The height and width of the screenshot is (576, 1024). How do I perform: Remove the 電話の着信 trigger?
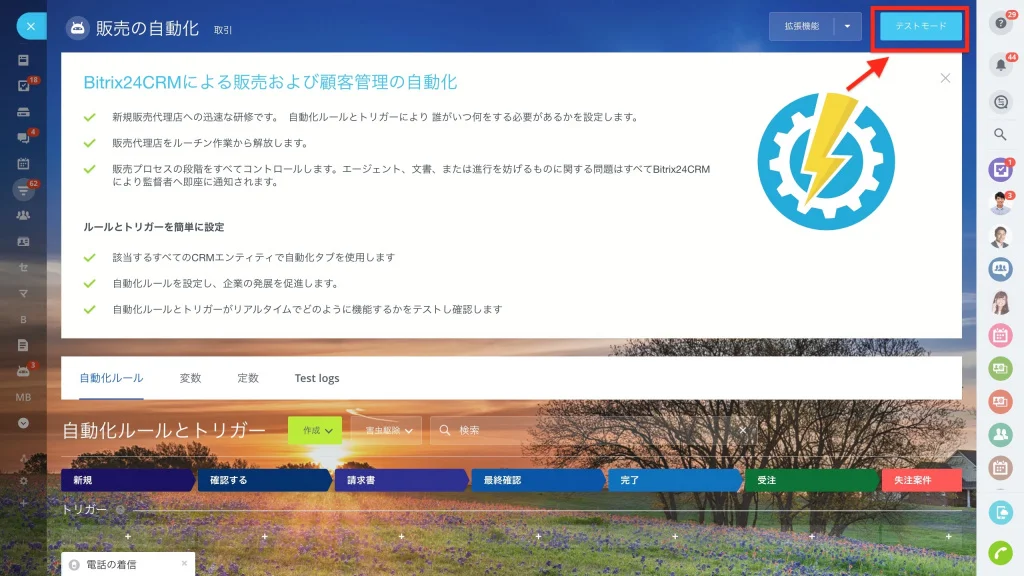tap(184, 563)
